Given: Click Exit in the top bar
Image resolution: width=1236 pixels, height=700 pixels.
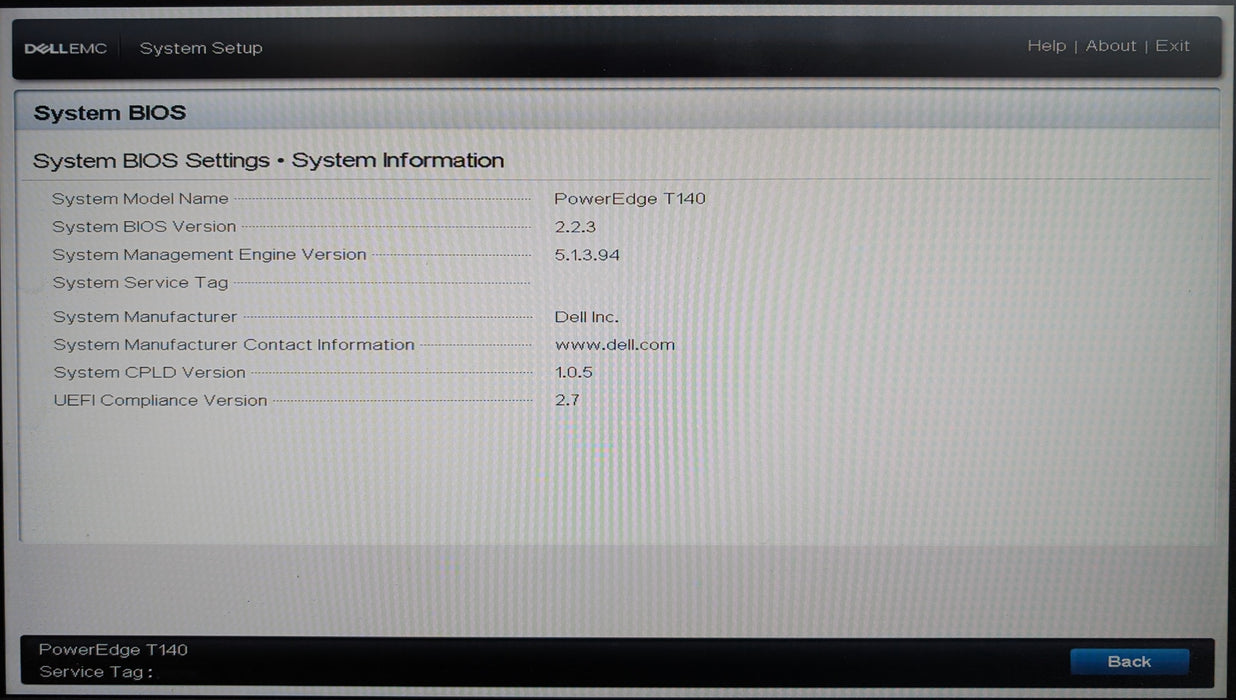Looking at the screenshot, I should pyautogui.click(x=1172, y=46).
